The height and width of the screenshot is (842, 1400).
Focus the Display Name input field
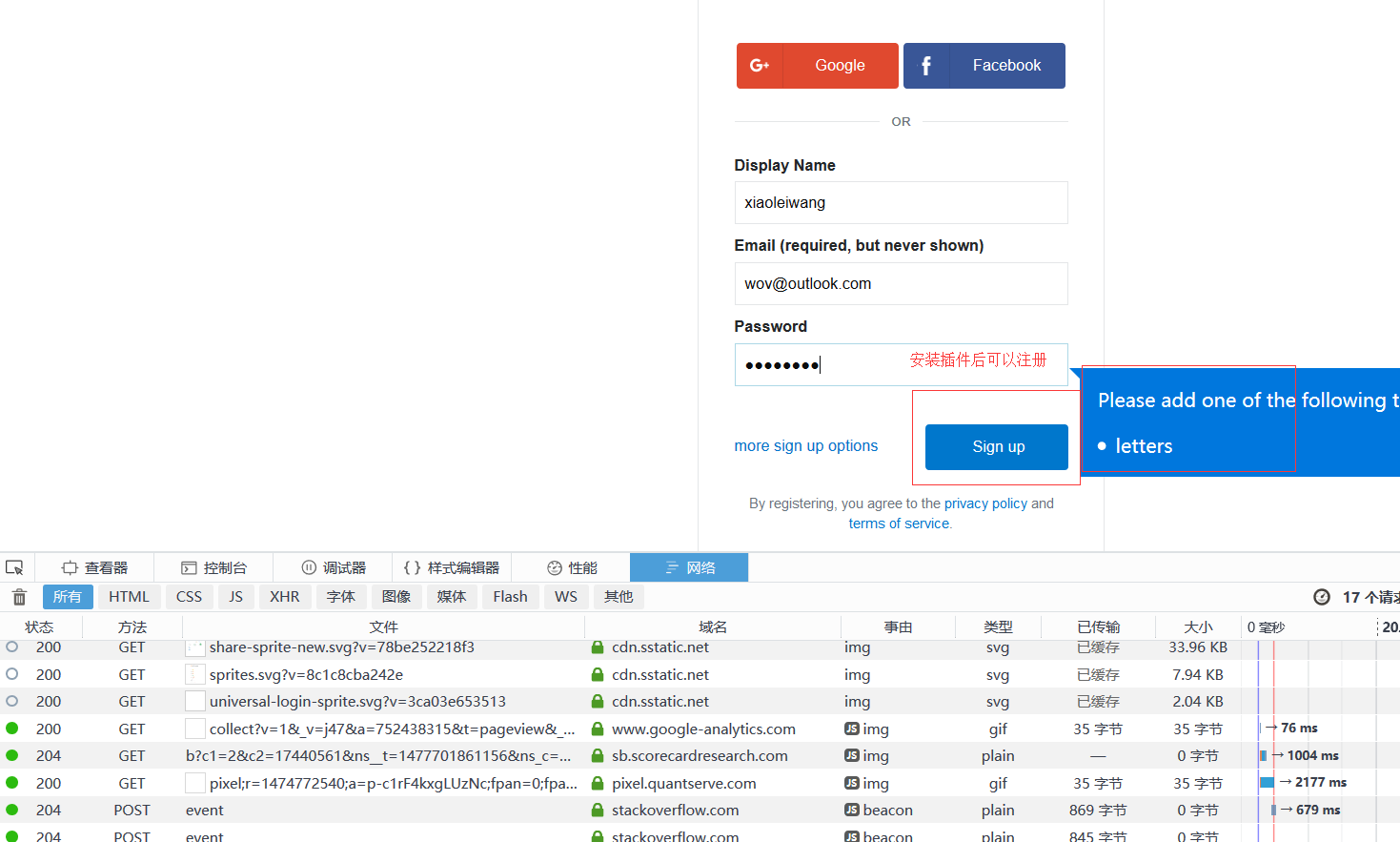coord(901,203)
